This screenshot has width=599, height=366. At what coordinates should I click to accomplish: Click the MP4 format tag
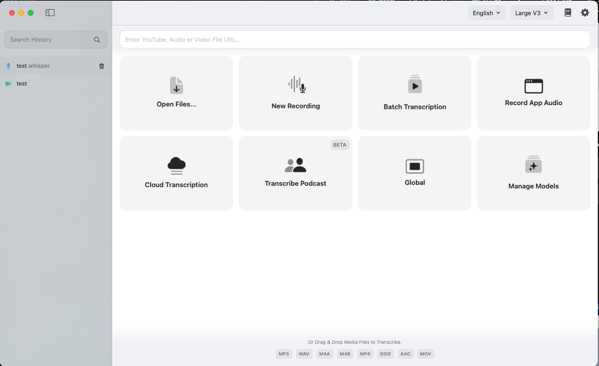(x=365, y=354)
